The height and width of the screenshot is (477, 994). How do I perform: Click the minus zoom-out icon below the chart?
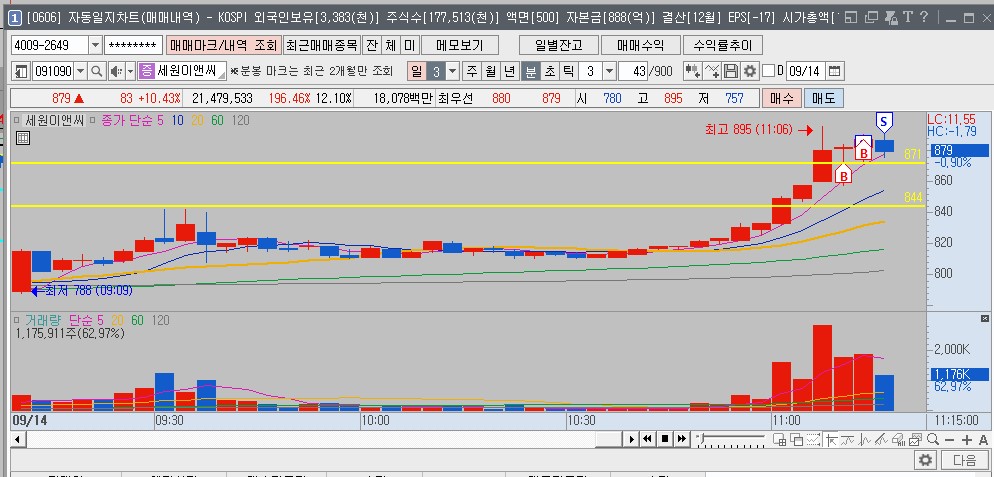pos(949,440)
